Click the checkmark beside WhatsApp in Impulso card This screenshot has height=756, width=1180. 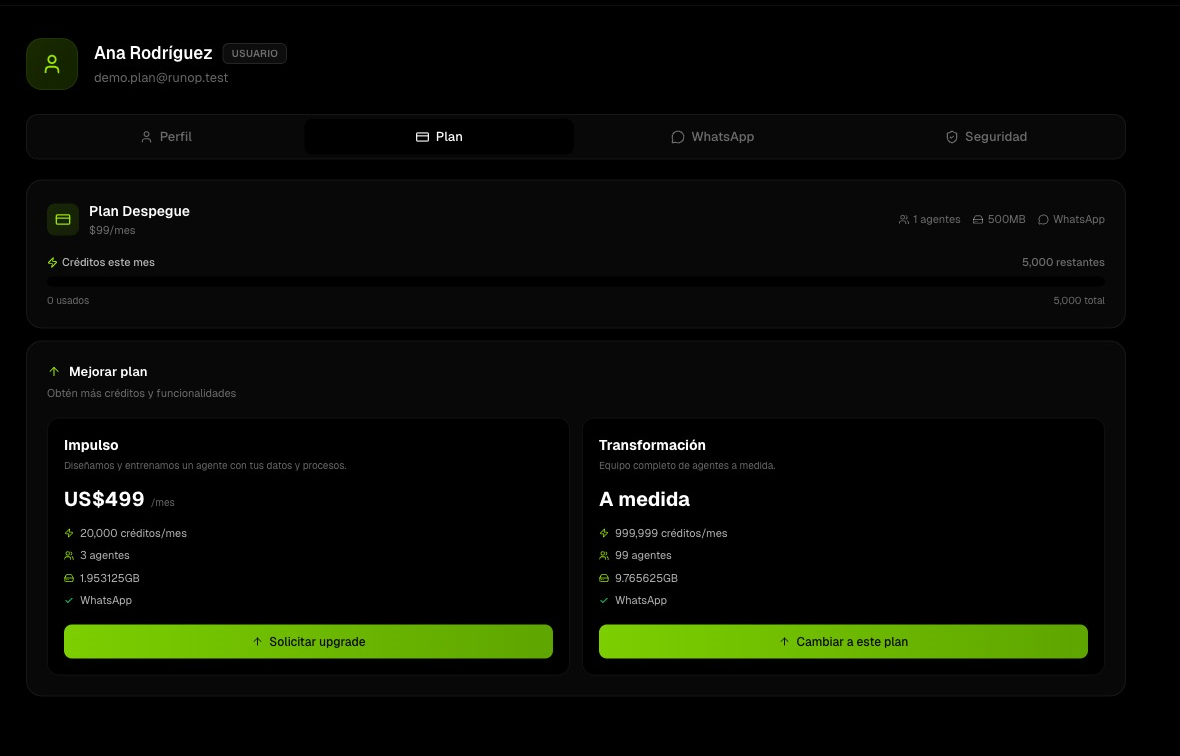(69, 600)
